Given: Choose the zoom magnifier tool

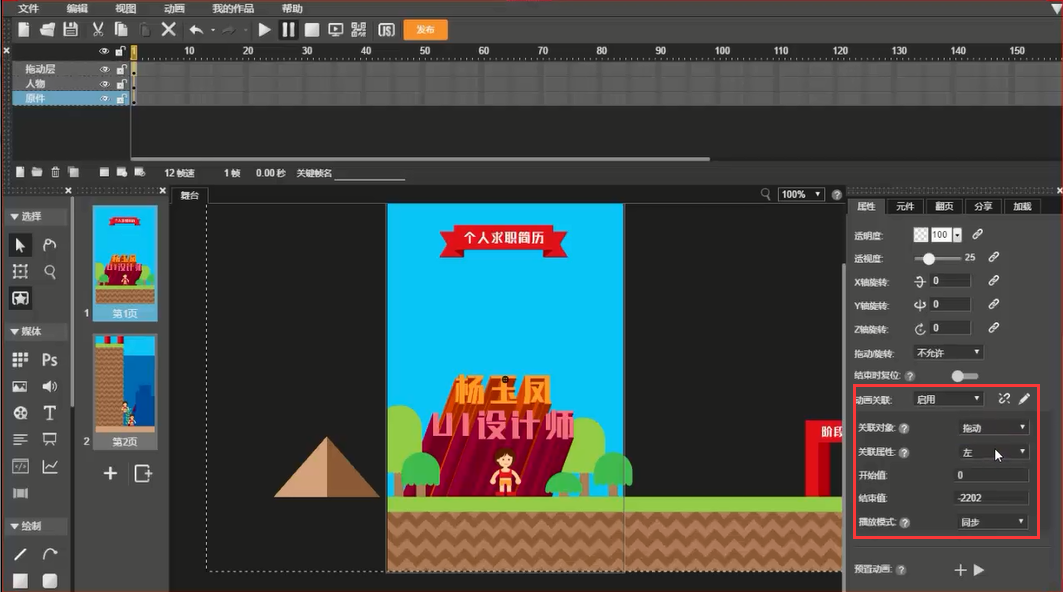Looking at the screenshot, I should (49, 272).
